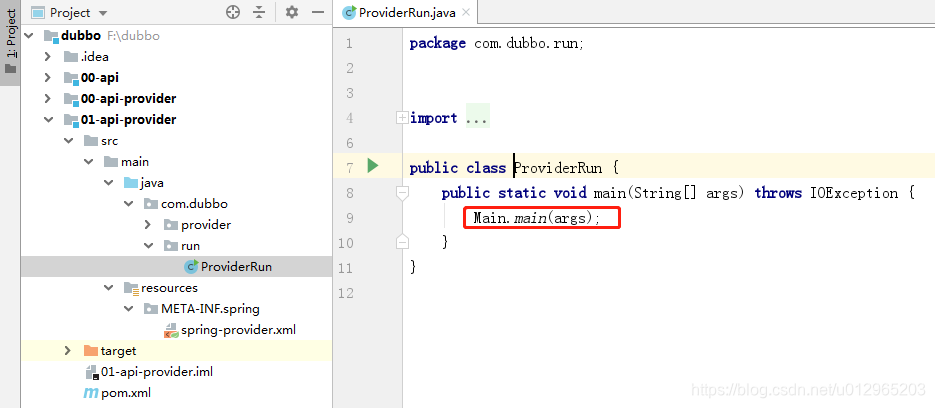
Task: Select the .idea folder row
Action: (177, 57)
